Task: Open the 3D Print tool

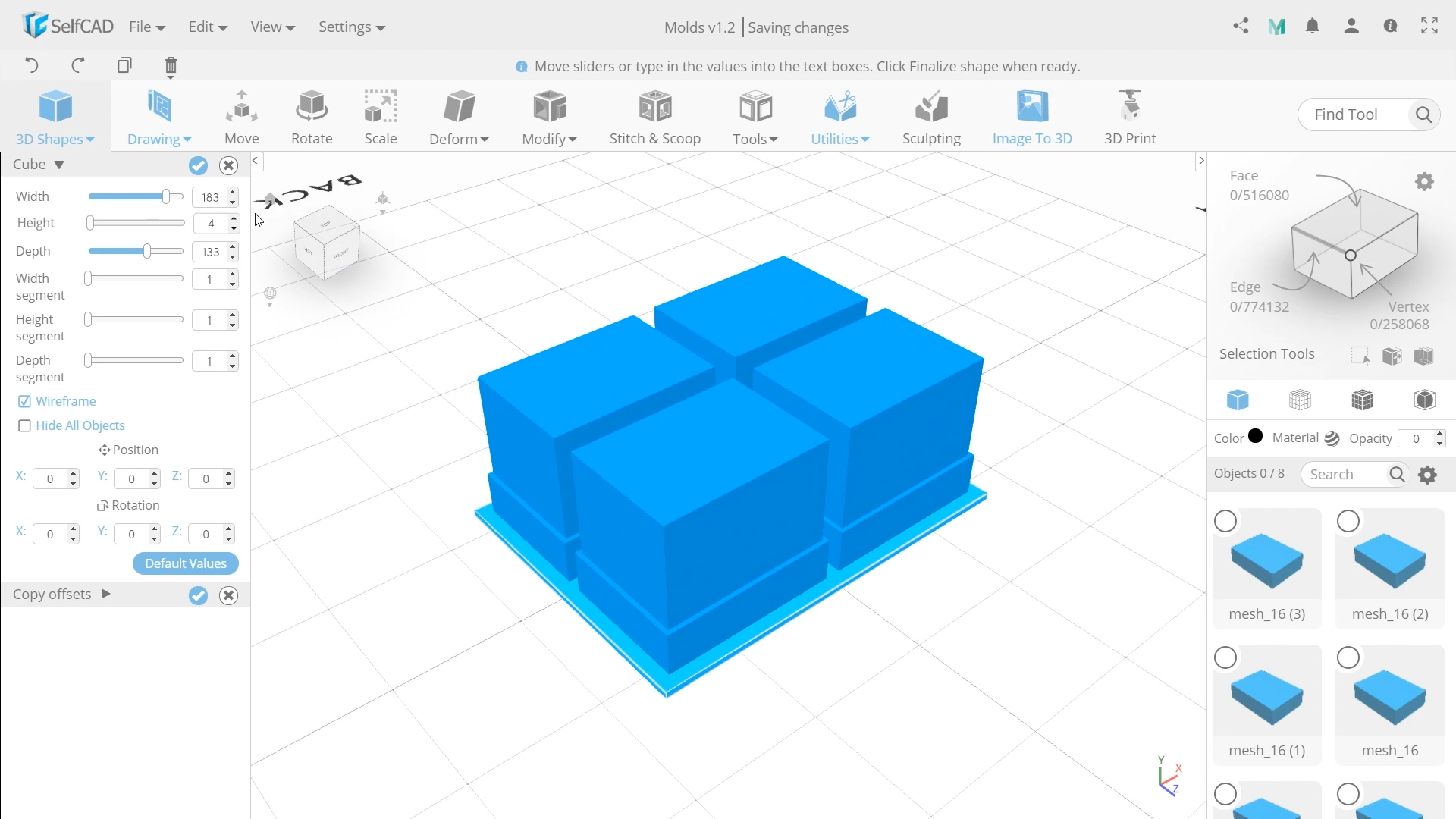Action: point(1130,118)
